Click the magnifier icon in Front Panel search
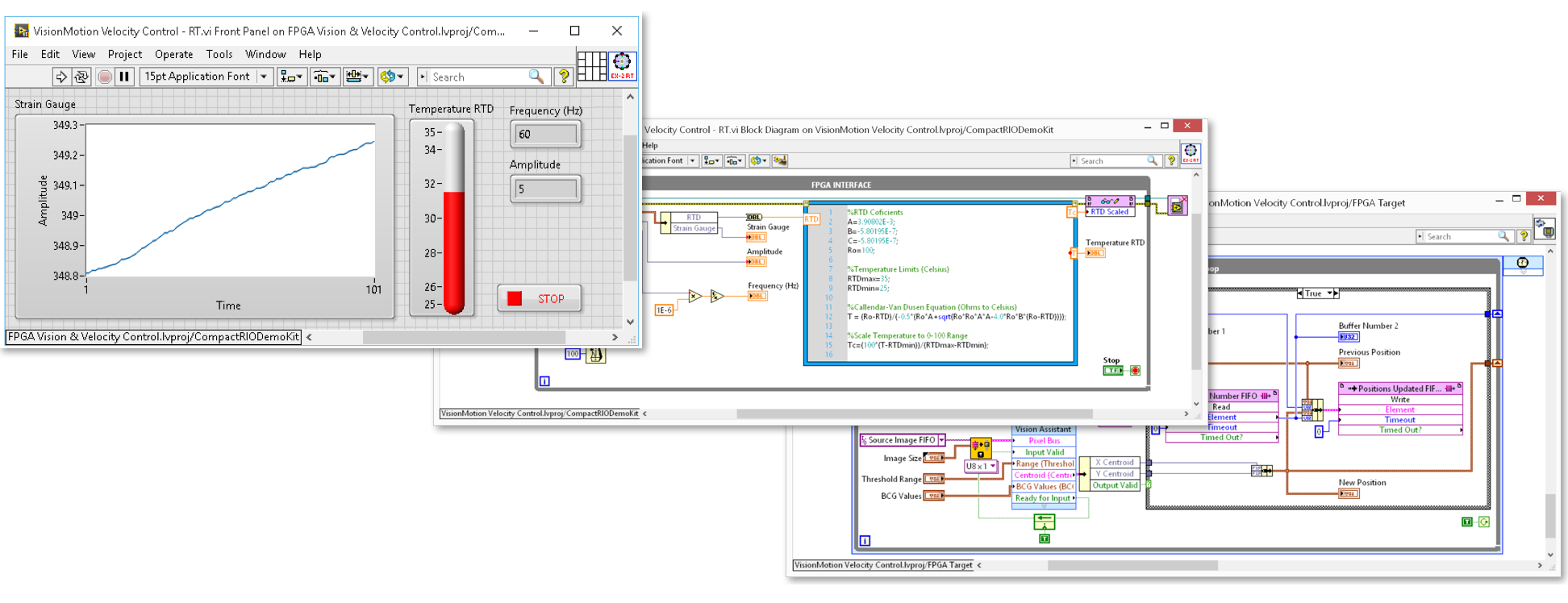This screenshot has height=603, width=1568. point(536,76)
